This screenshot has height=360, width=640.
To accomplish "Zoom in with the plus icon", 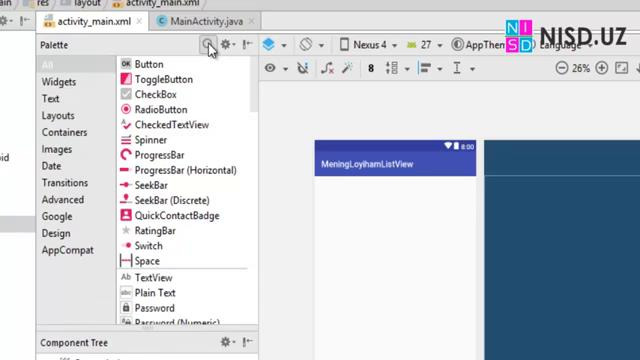I will (x=602, y=68).
